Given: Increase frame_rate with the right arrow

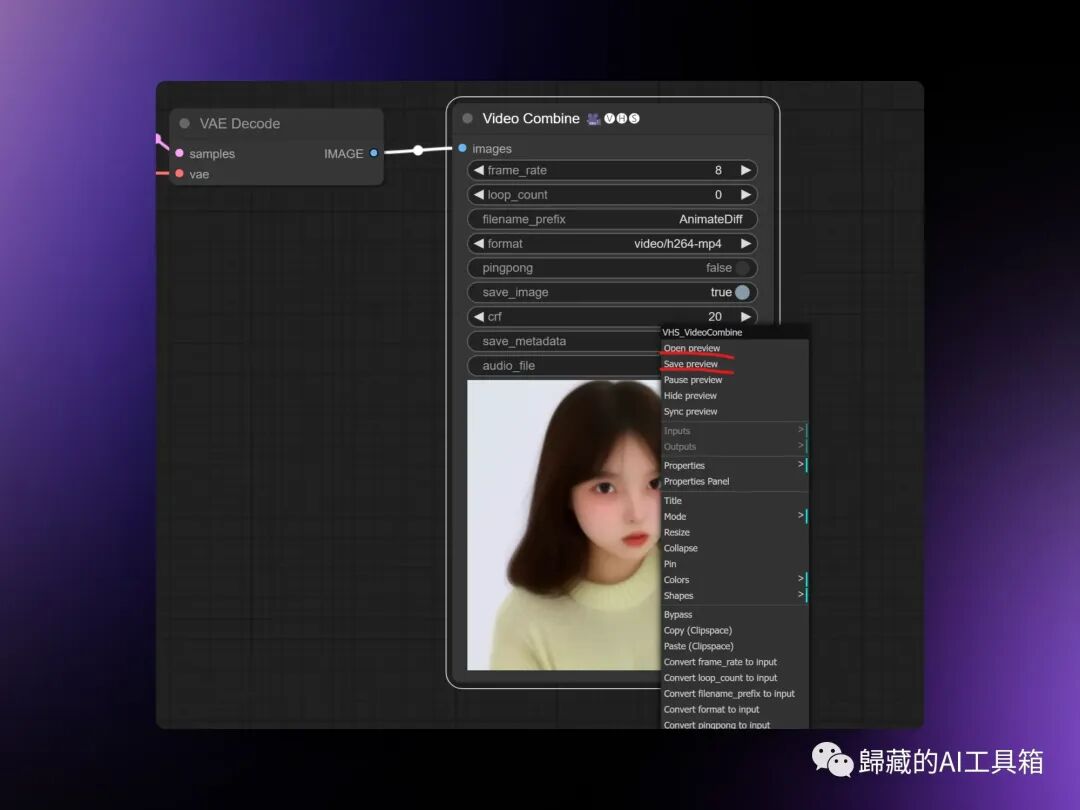Looking at the screenshot, I should (745, 170).
